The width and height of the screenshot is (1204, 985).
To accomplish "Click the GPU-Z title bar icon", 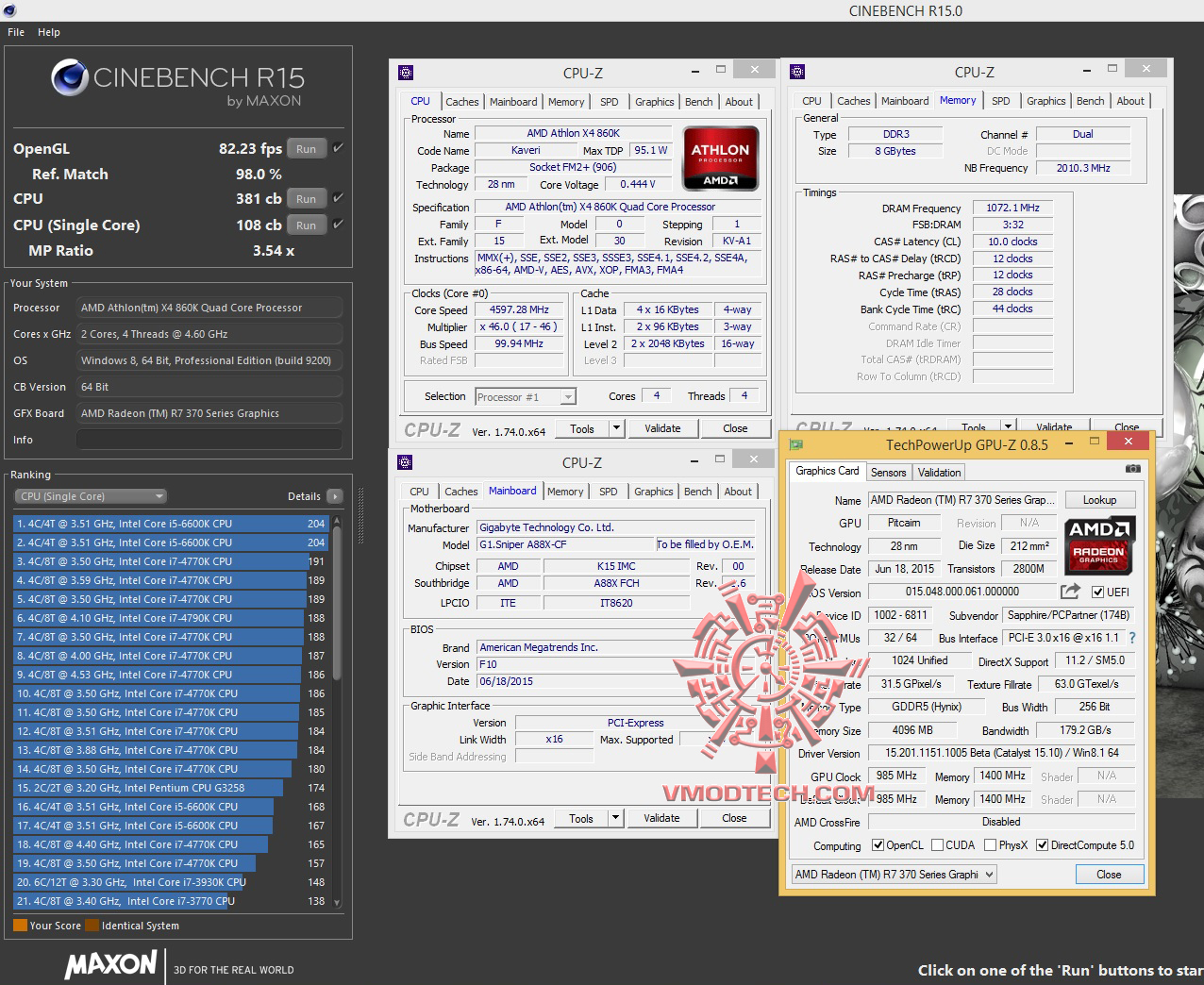I will point(797,444).
